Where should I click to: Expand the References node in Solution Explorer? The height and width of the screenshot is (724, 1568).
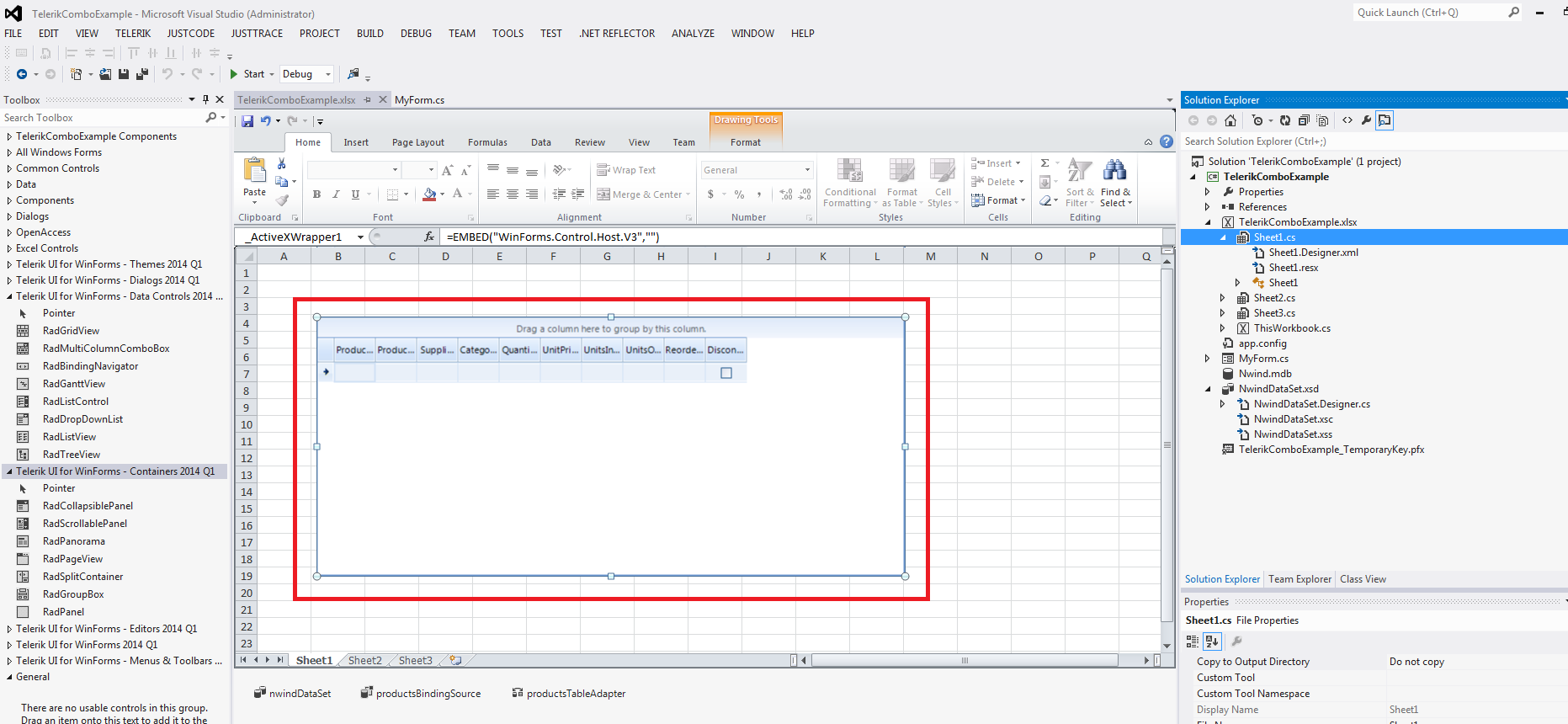(x=1208, y=207)
